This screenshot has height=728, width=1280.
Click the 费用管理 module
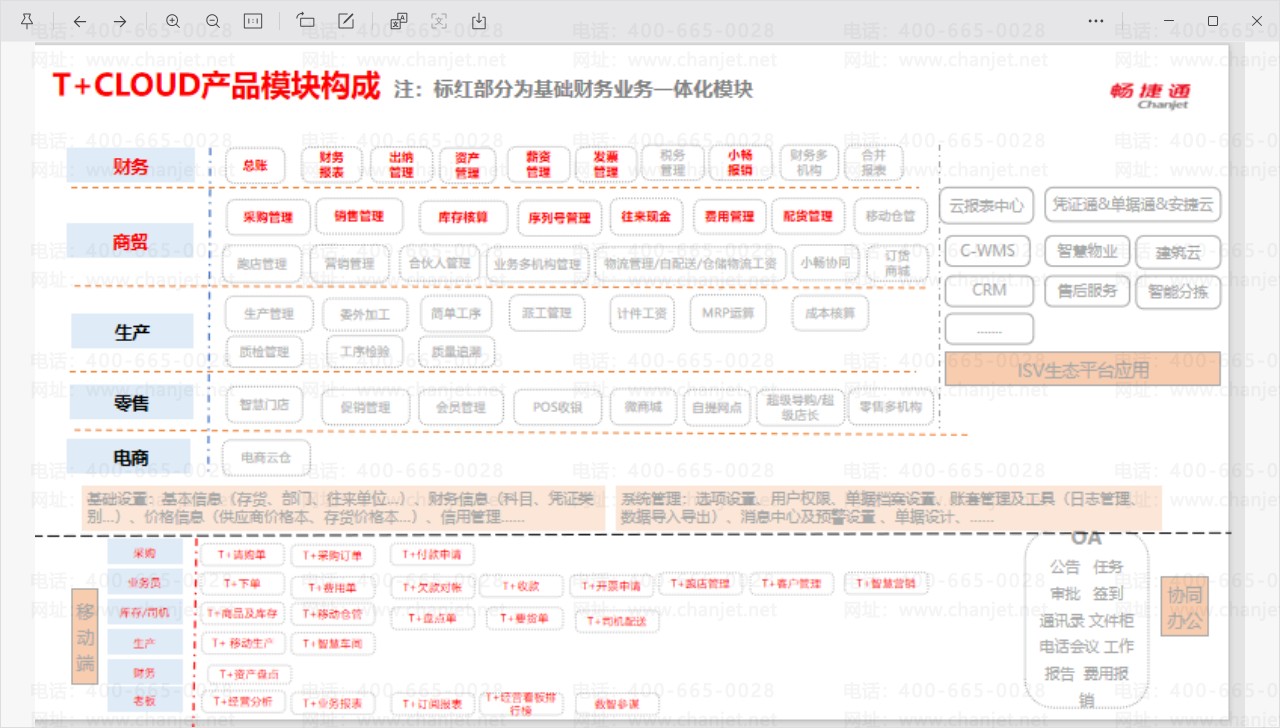click(x=729, y=216)
